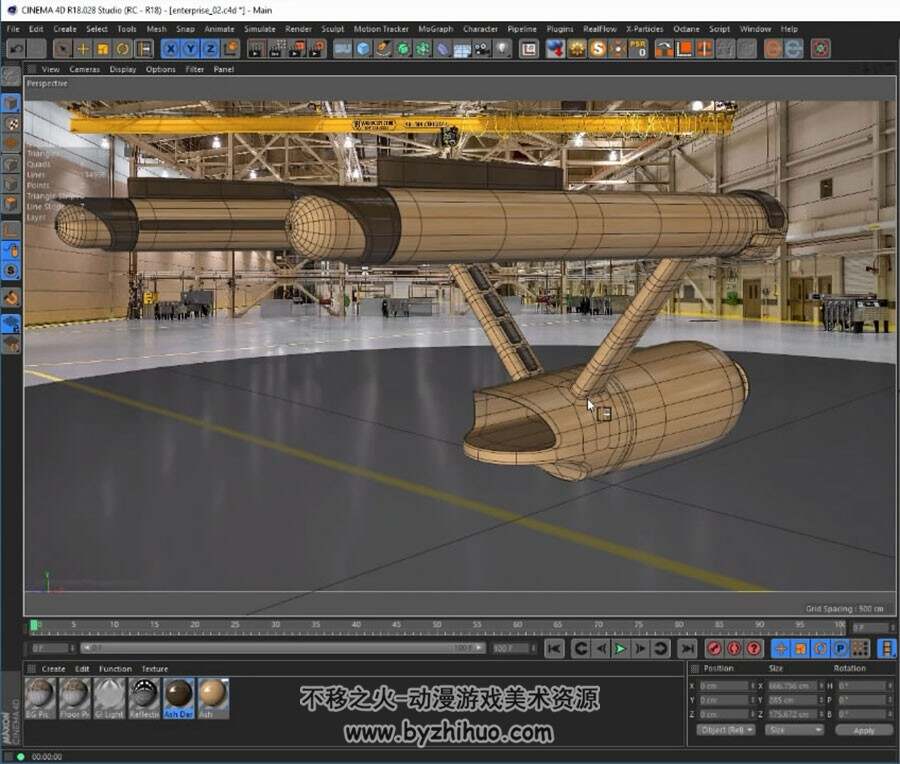Add a Cube primitive object
Viewport: 900px width, 764px height.
point(363,49)
